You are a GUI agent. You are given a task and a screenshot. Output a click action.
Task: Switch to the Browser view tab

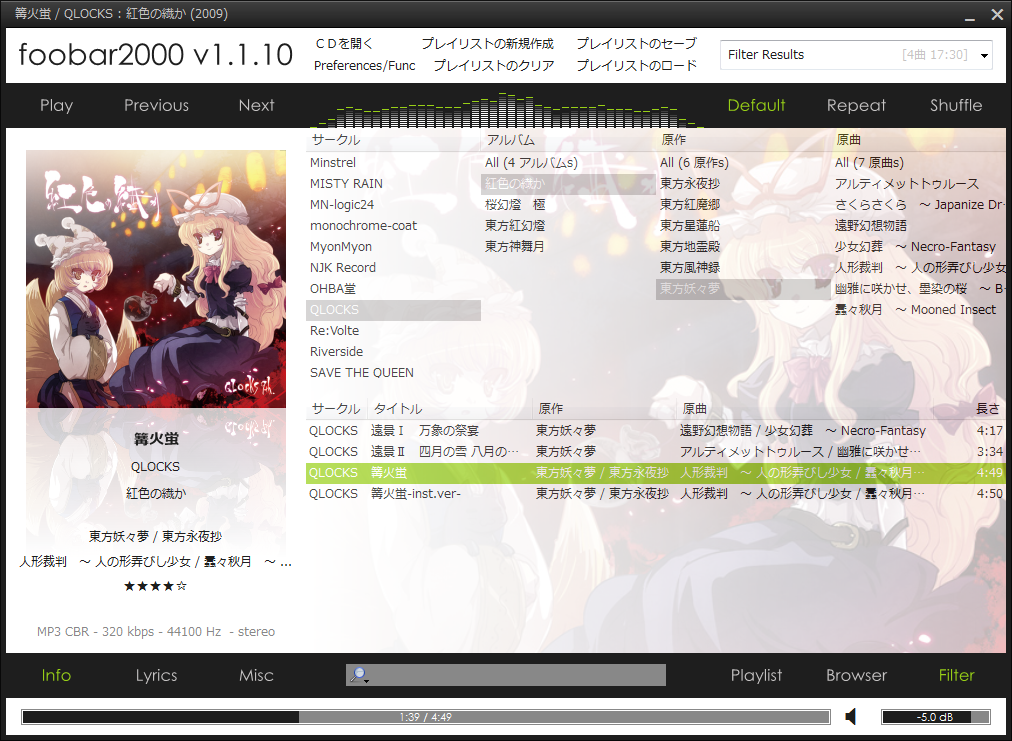coord(856,675)
